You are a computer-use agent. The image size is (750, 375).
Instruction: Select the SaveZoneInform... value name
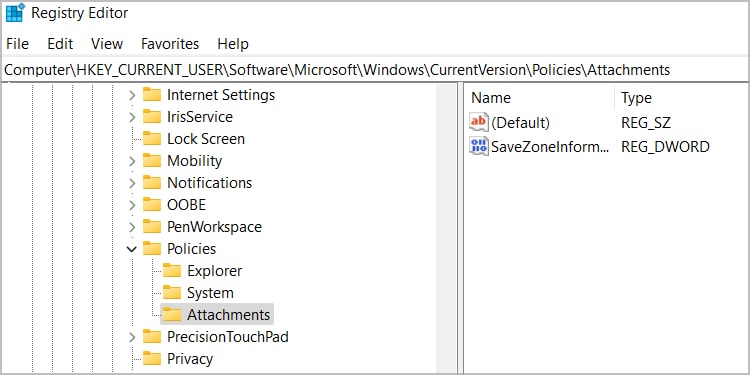tap(551, 147)
